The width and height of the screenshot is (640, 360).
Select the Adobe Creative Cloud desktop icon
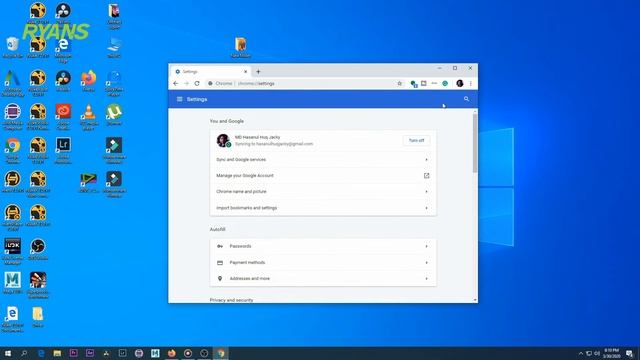pyautogui.click(x=63, y=116)
